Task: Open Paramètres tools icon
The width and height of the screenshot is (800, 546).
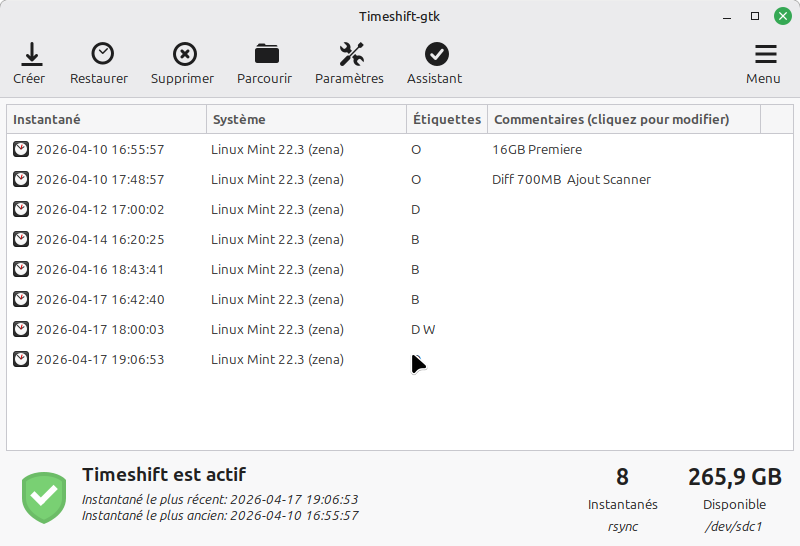Action: tap(351, 54)
